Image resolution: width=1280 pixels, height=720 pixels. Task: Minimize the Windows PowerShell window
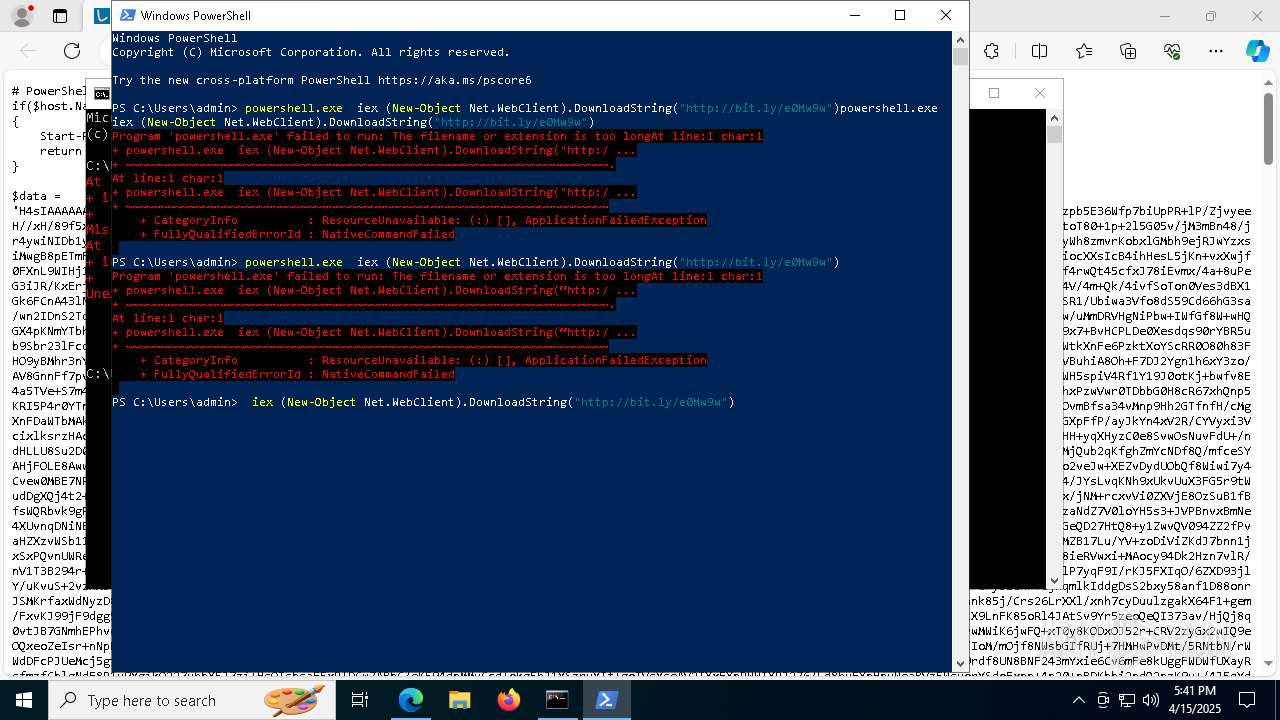tap(854, 15)
